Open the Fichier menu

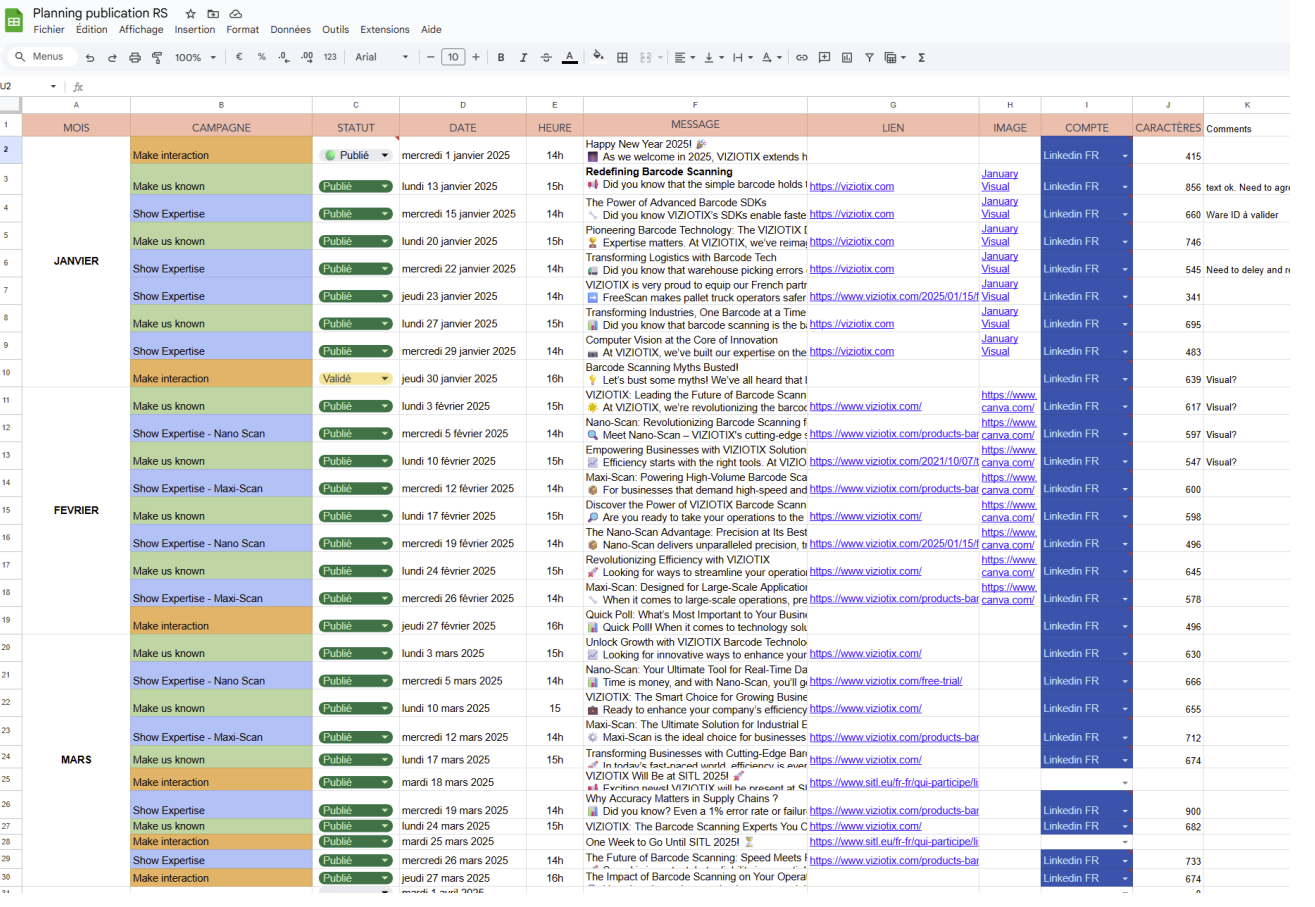49,30
